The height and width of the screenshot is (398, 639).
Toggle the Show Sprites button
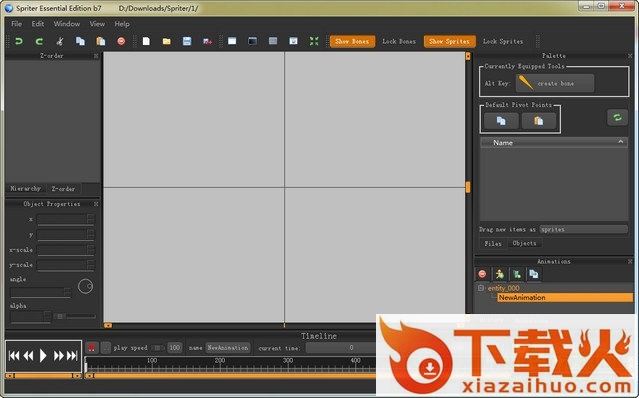tap(450, 41)
